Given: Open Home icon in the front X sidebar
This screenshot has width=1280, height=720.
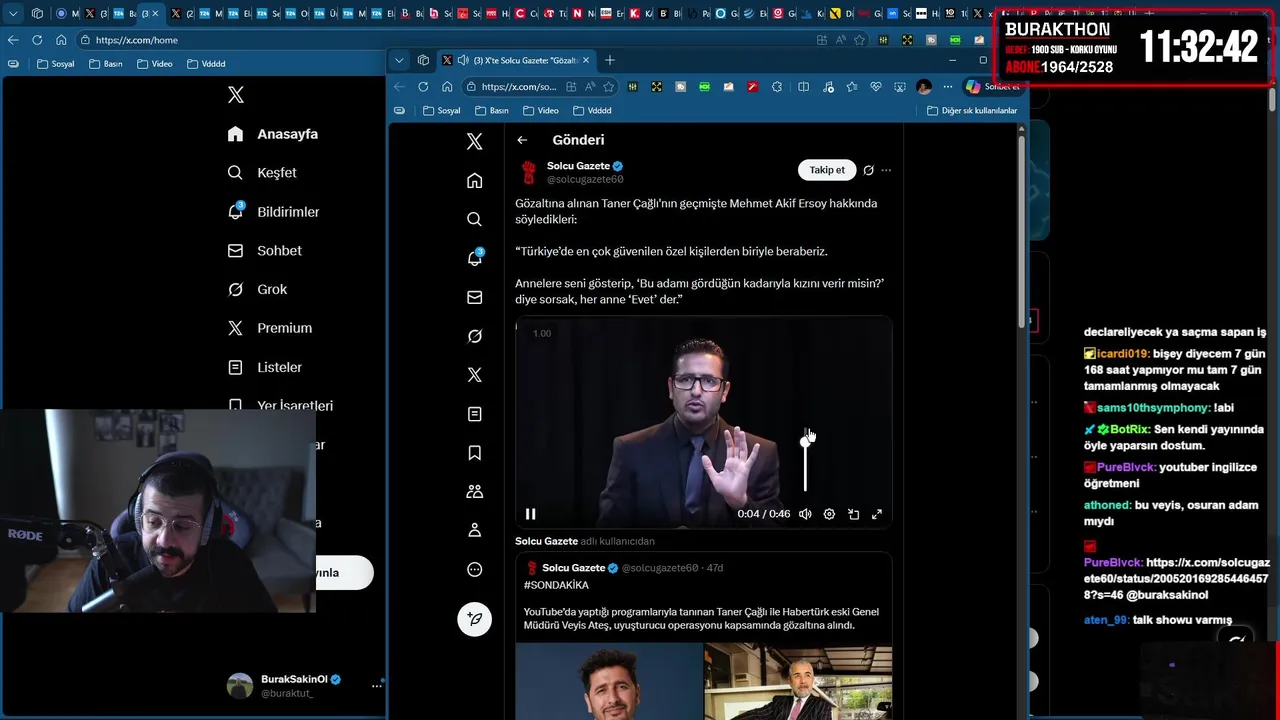Looking at the screenshot, I should coord(475,180).
